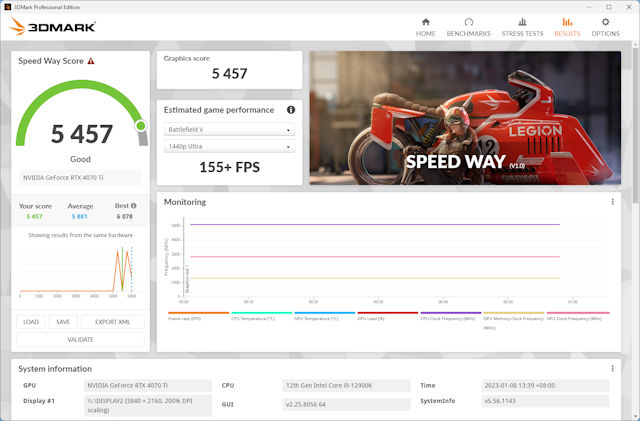Screen dimensions: 640x421
Task: Click the SAVE button
Action: click(63, 322)
